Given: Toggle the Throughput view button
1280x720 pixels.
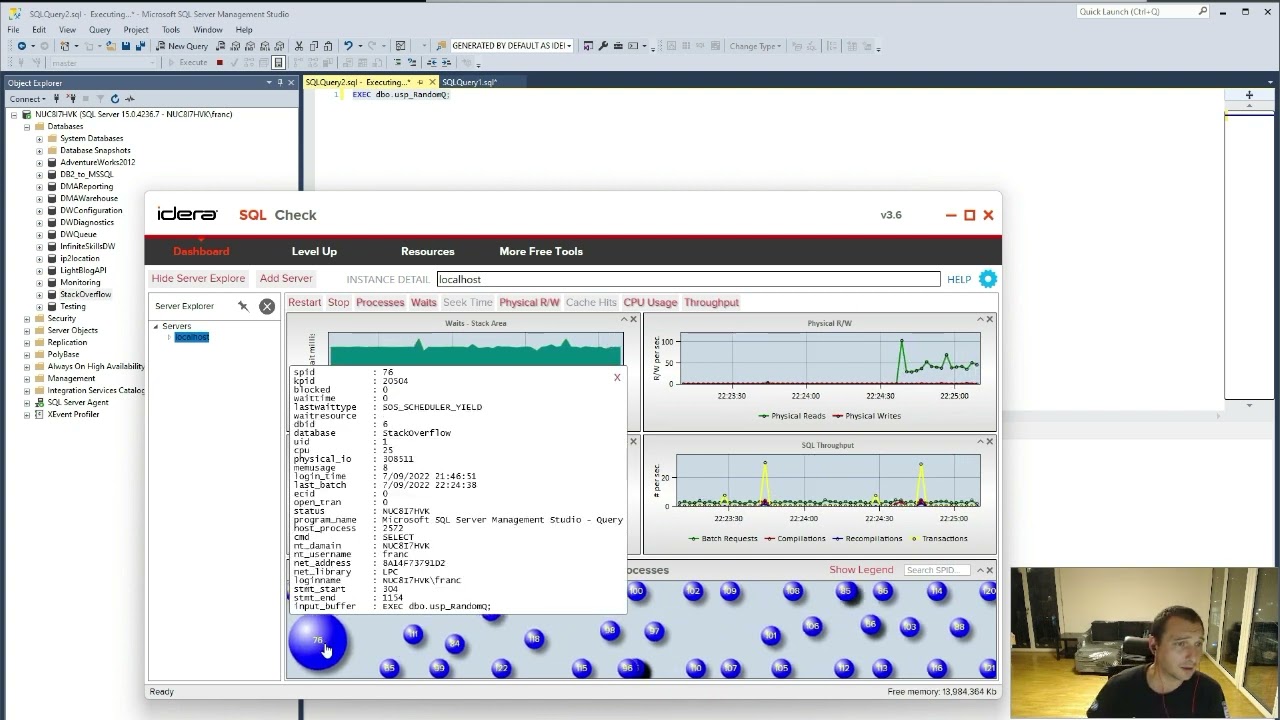Looking at the screenshot, I should tap(711, 302).
